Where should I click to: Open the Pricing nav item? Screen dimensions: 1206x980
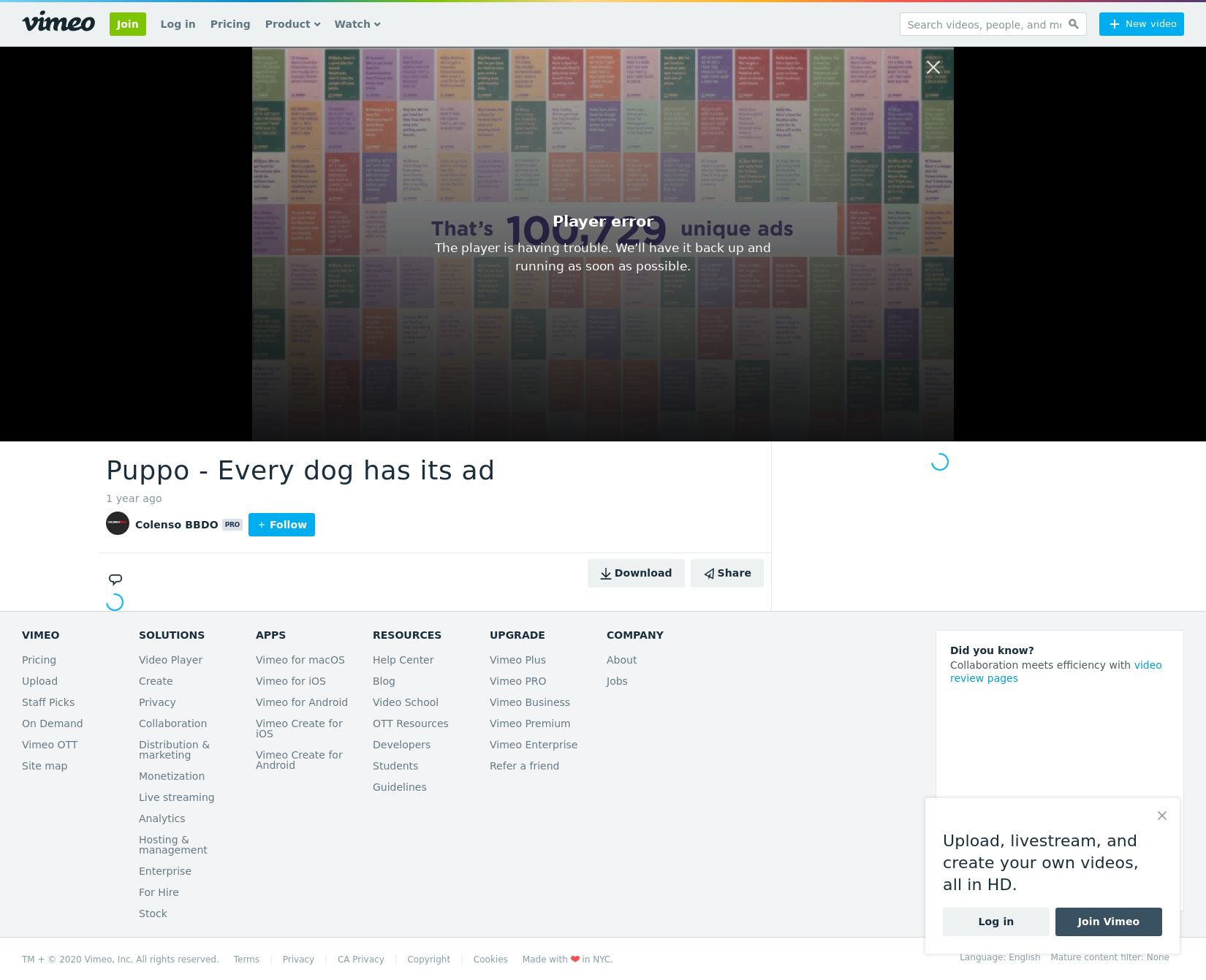coord(230,24)
